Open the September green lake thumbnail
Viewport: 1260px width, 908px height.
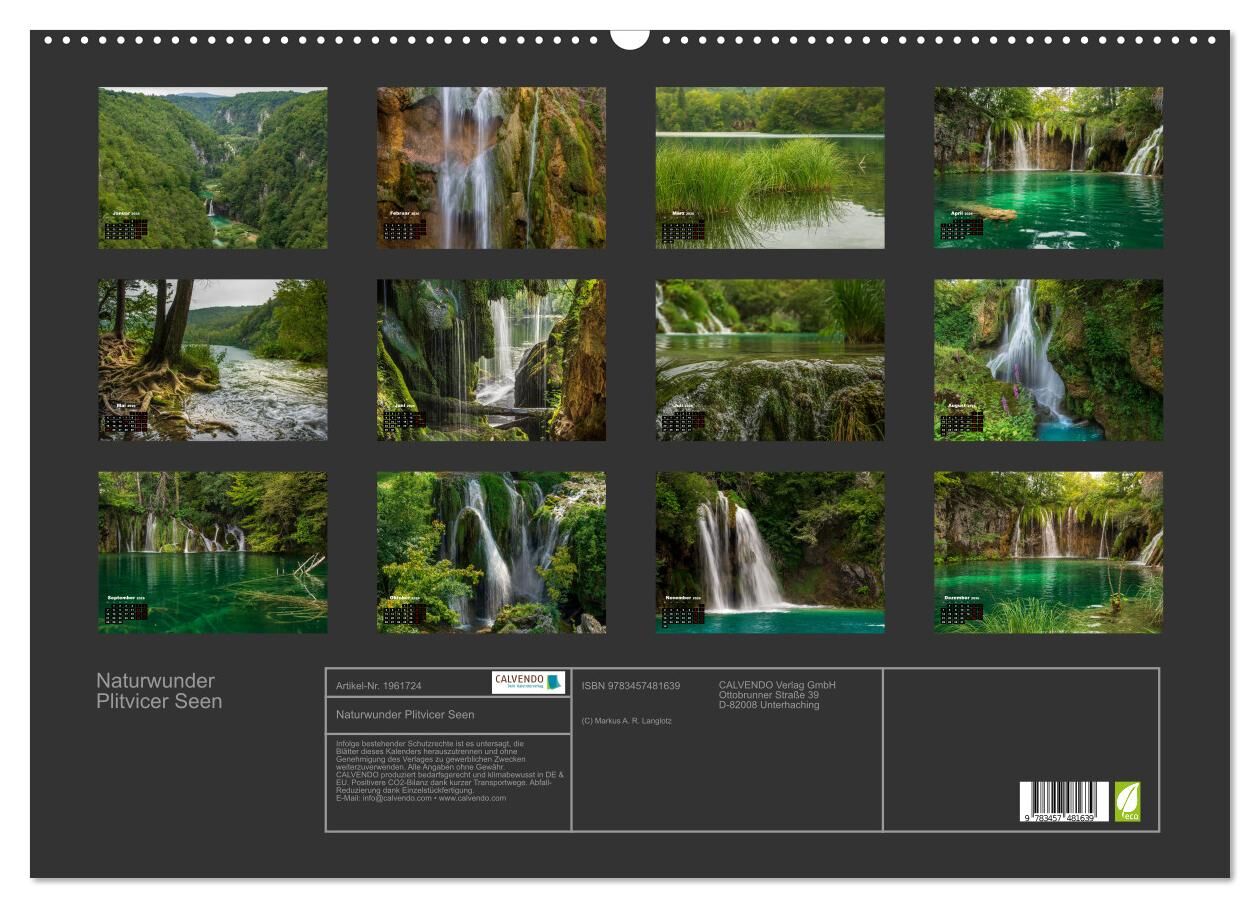[212, 552]
